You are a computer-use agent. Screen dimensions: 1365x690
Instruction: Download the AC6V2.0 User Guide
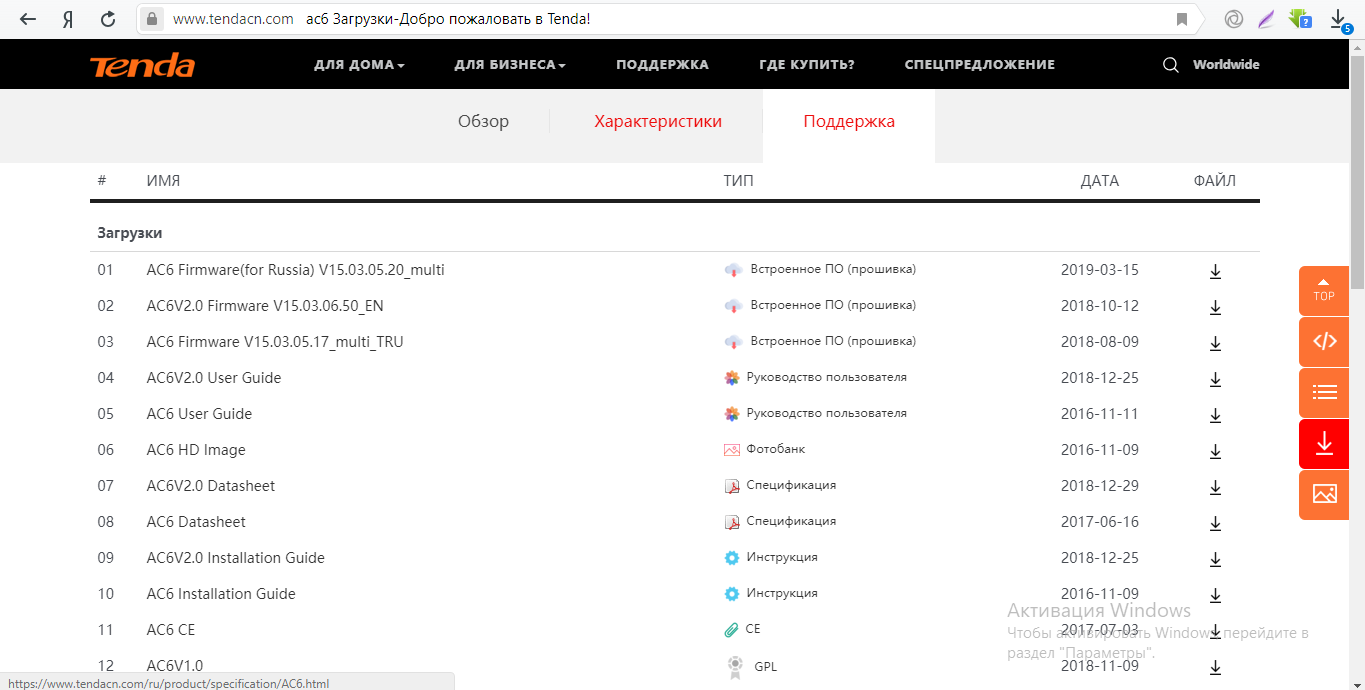(x=1215, y=380)
